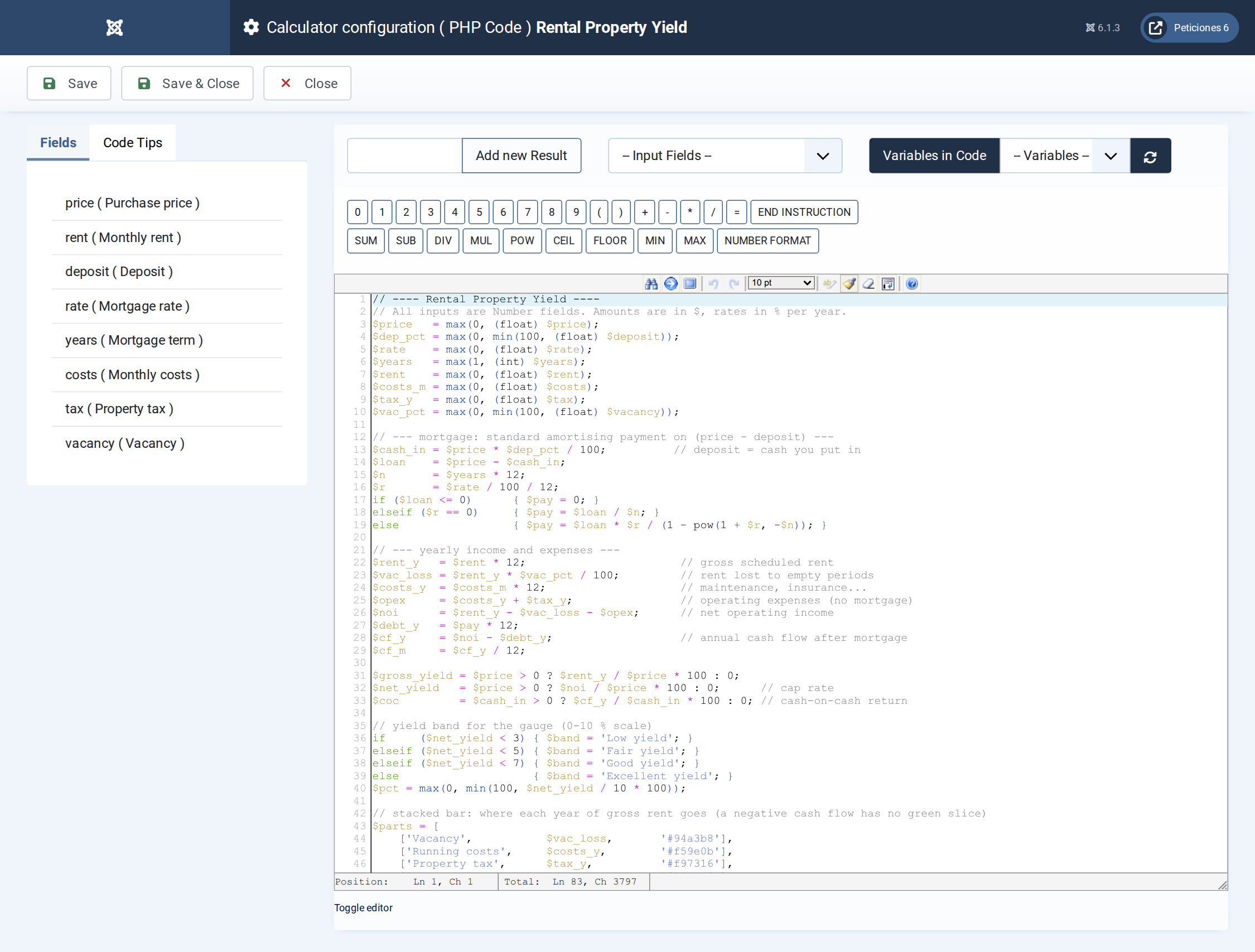
Task: Click the multiply asterisk operator button
Action: [690, 212]
